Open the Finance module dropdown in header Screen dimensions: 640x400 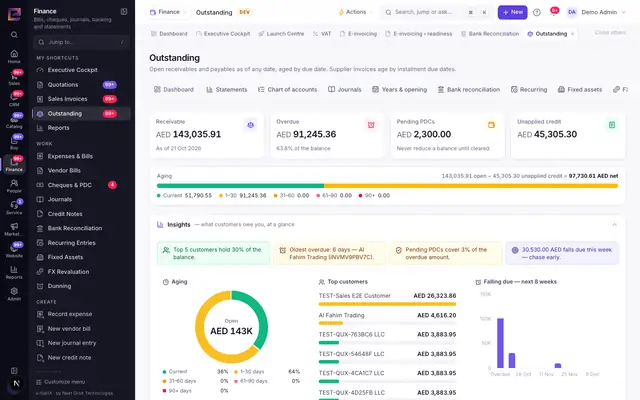tap(167, 12)
